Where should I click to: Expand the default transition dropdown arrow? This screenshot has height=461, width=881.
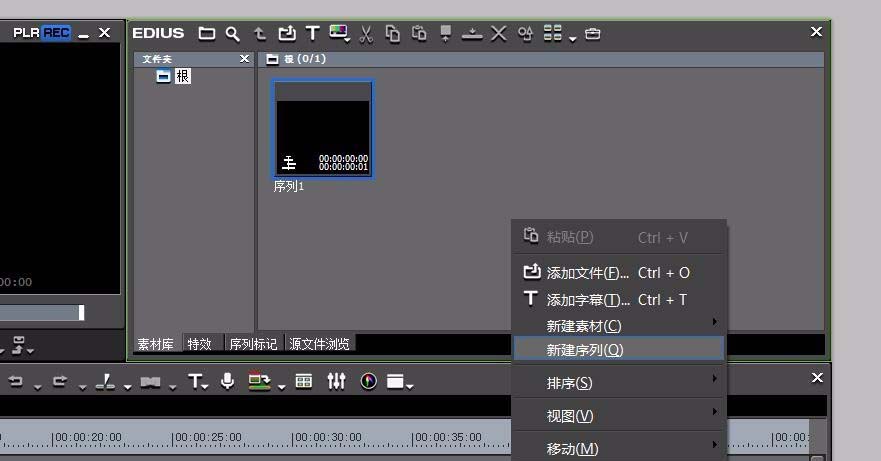[172, 387]
